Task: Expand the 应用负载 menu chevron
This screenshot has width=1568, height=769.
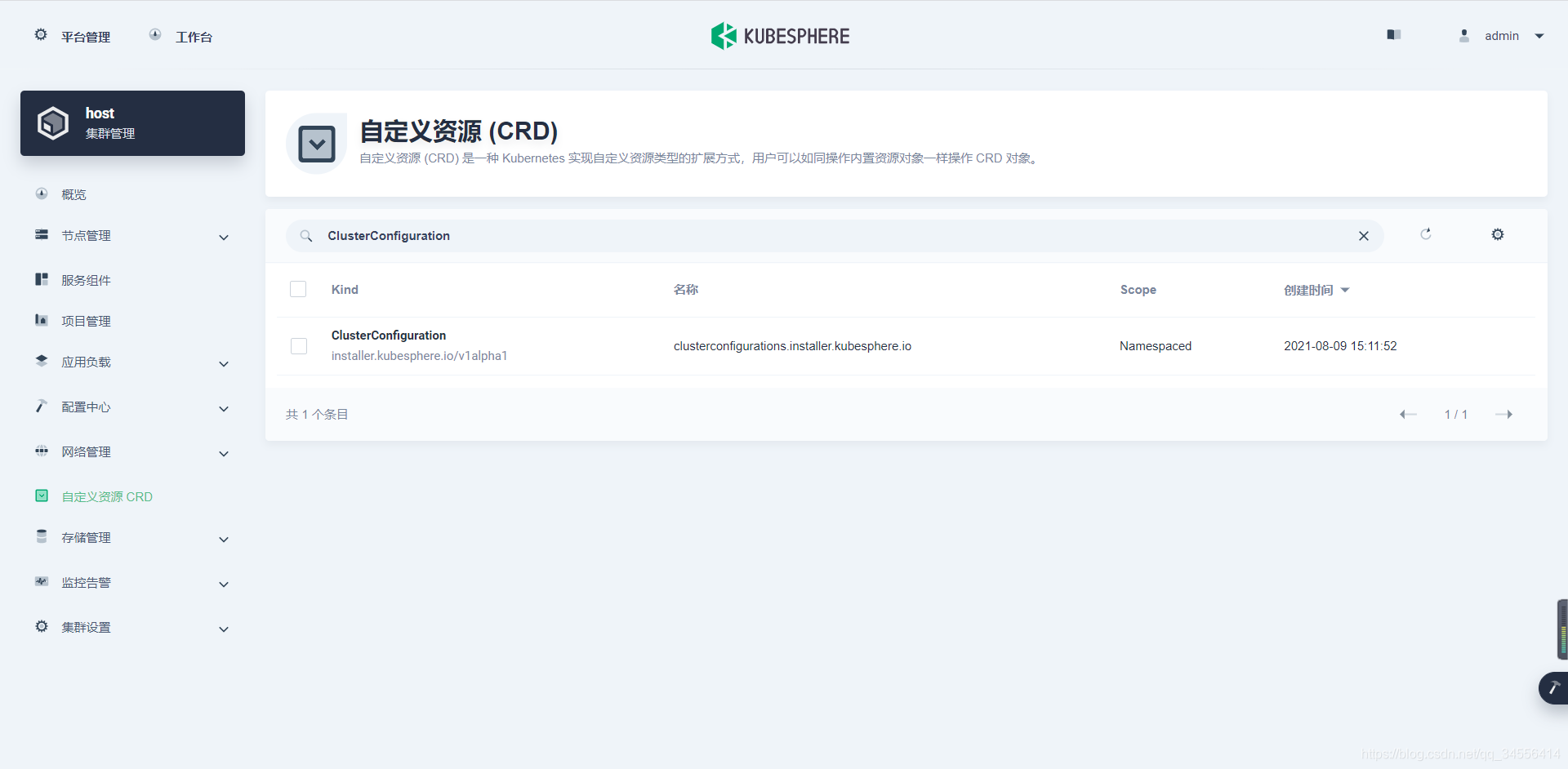Action: coord(224,364)
